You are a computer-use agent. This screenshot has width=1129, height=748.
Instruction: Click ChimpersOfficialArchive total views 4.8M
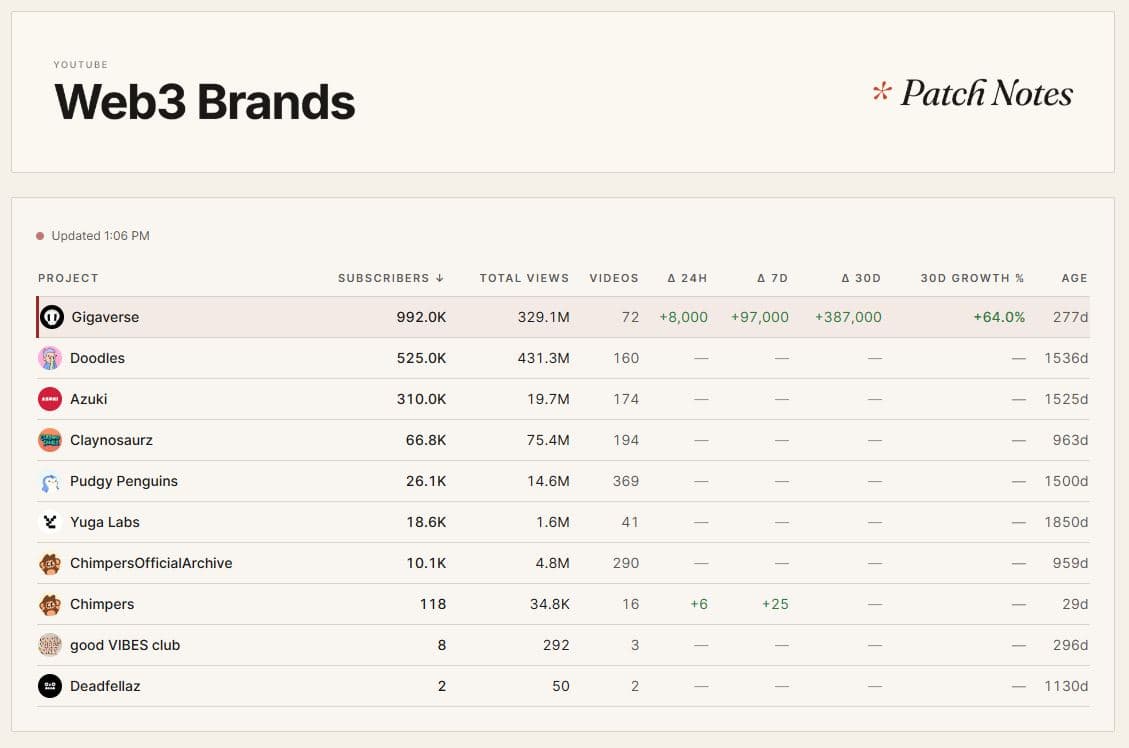553,563
